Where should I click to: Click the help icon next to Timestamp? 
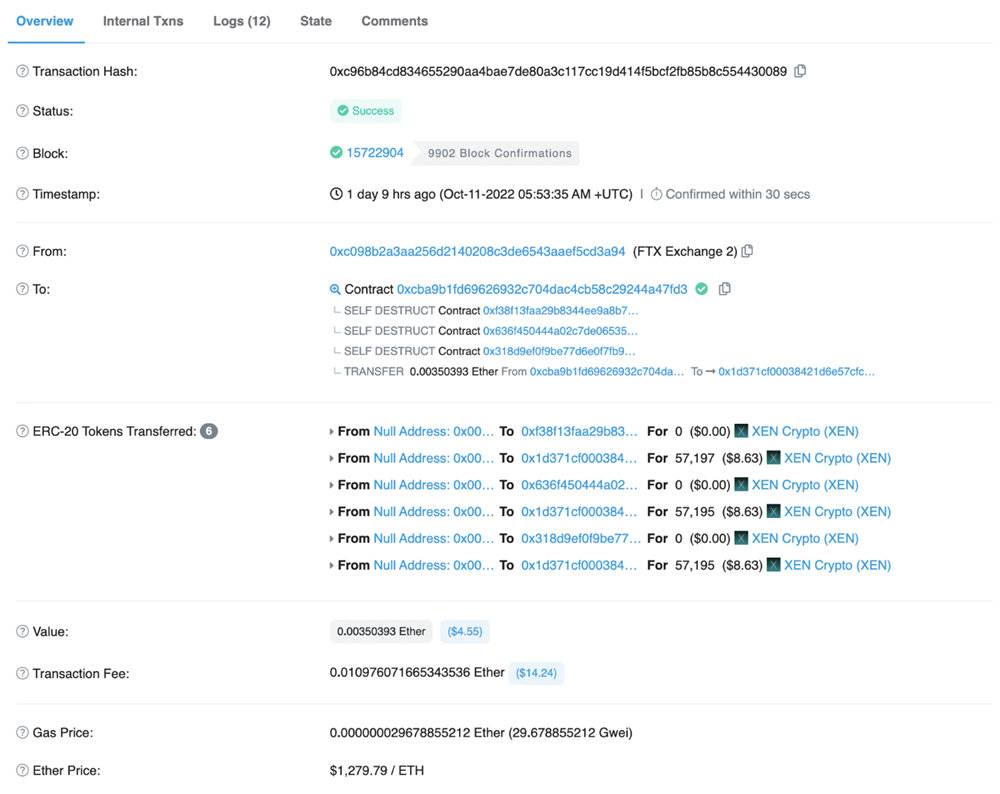[22, 194]
